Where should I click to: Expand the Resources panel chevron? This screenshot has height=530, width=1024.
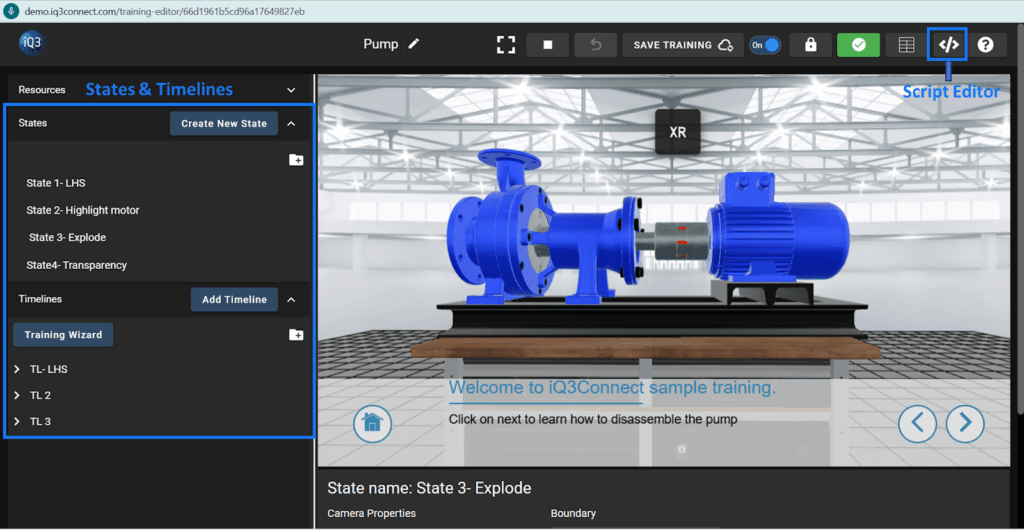[291, 90]
